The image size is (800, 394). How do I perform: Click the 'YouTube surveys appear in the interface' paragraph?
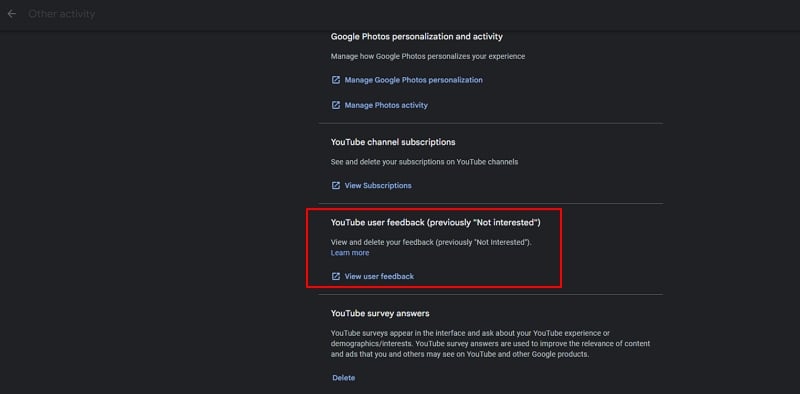tap(490, 343)
